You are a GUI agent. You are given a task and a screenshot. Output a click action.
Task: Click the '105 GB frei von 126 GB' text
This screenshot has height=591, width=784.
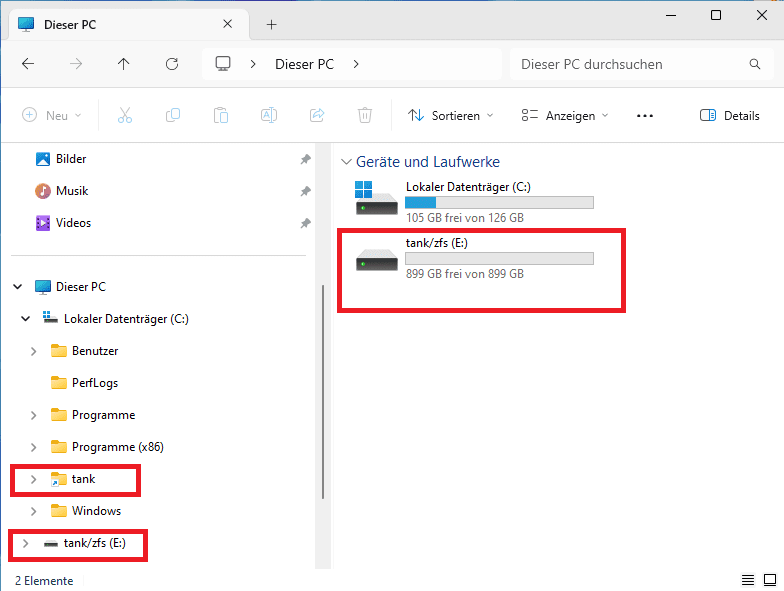point(465,218)
